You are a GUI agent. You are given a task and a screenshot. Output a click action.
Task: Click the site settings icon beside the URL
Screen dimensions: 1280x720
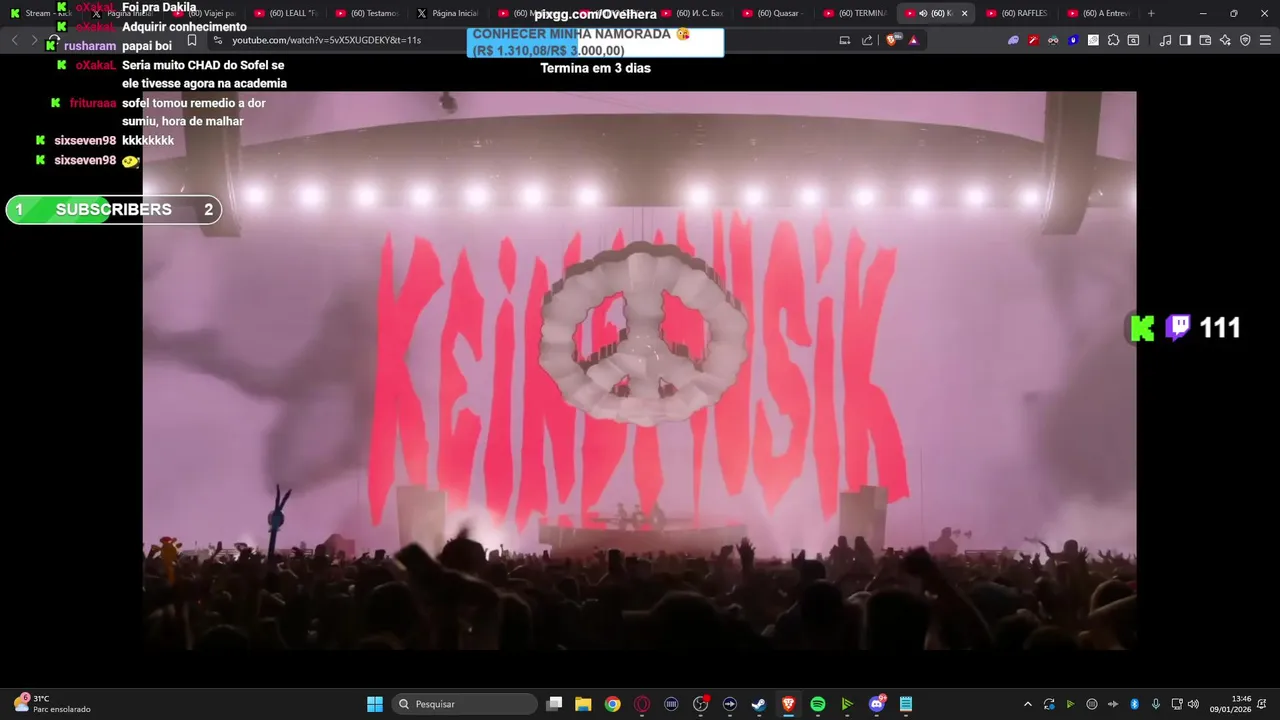[x=218, y=40]
